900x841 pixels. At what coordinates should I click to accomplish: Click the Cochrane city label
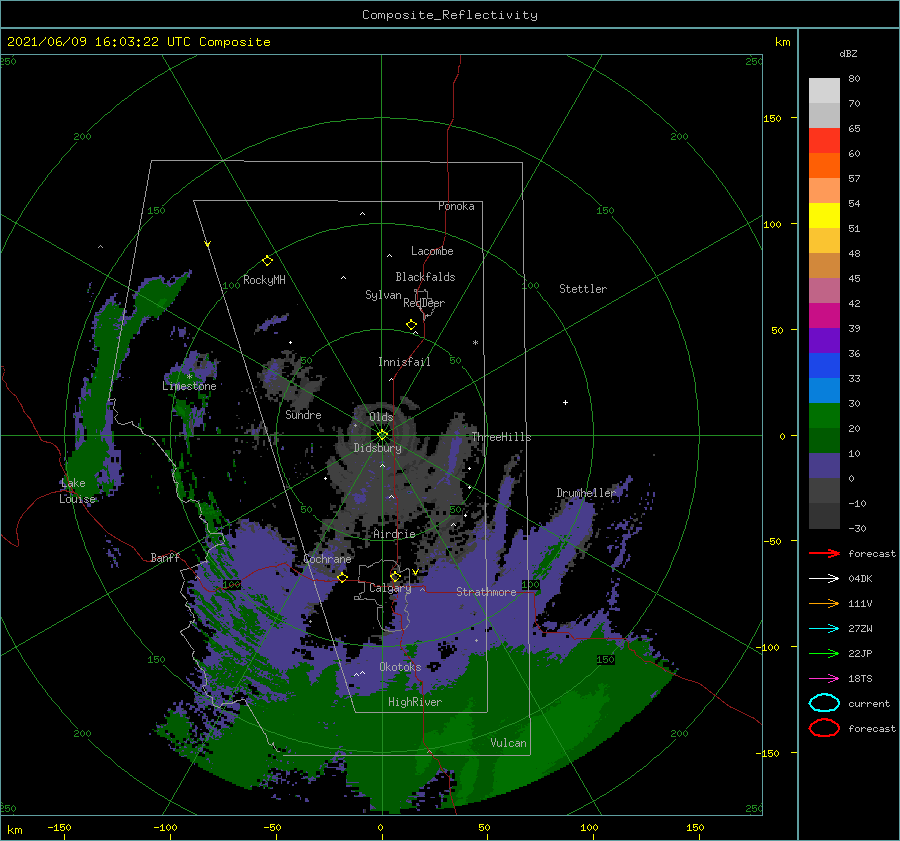pos(327,559)
